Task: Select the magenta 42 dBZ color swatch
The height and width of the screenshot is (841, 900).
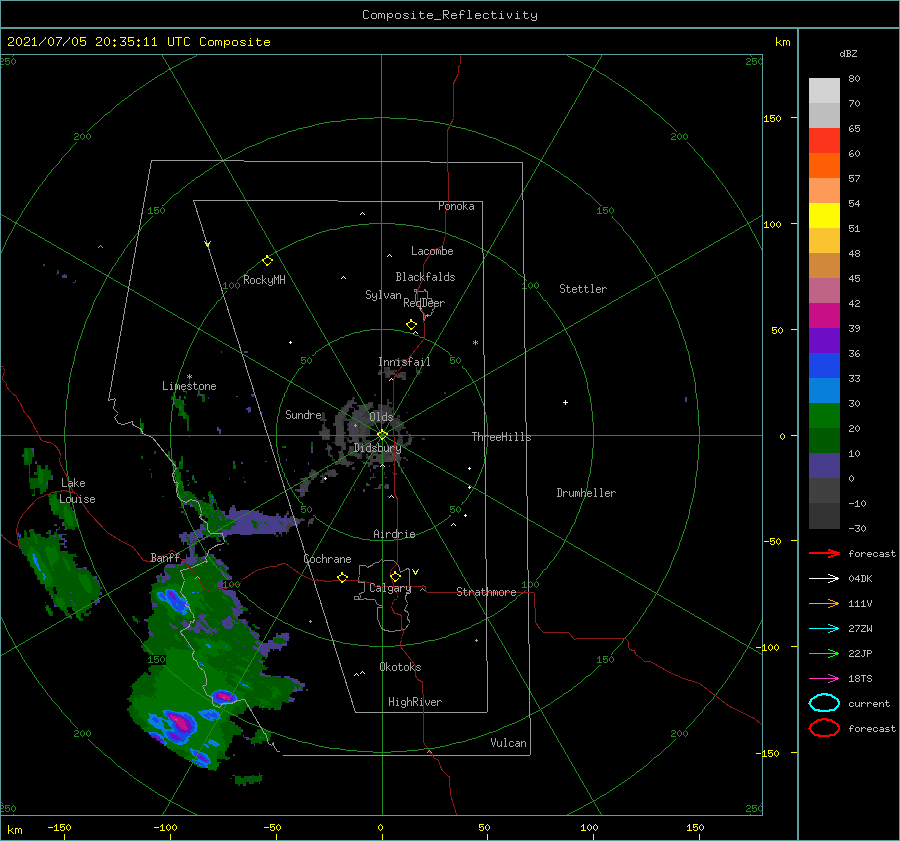Action: pyautogui.click(x=824, y=316)
